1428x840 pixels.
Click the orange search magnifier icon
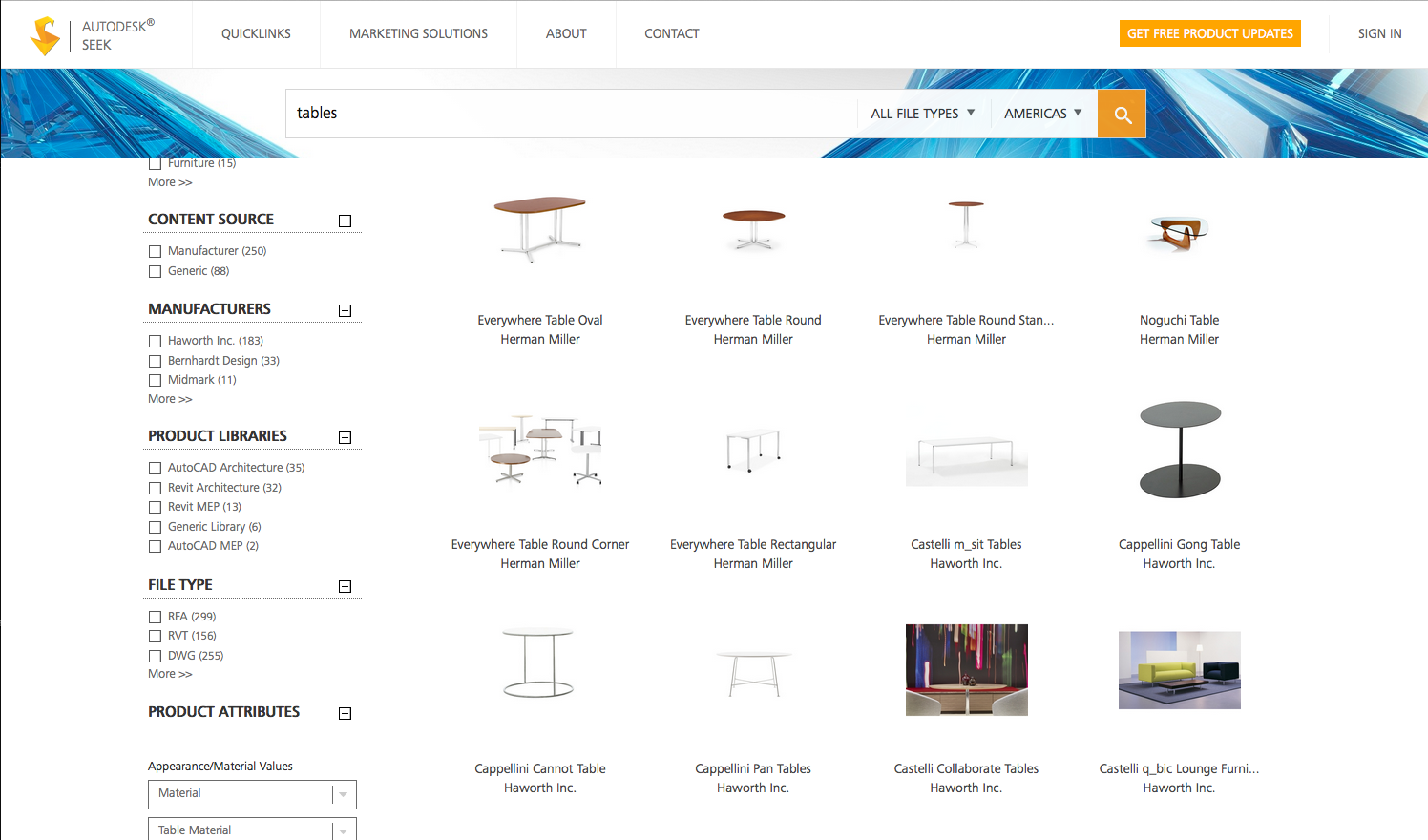[1121, 113]
